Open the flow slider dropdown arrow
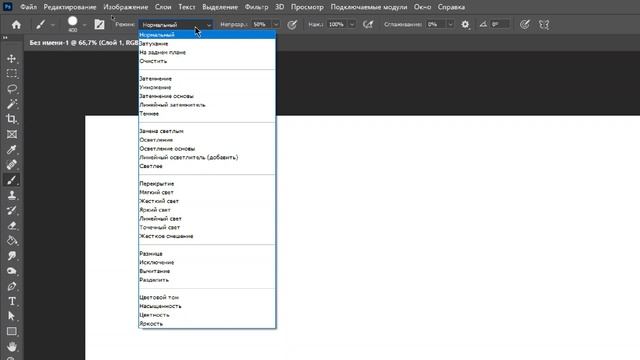 pyautogui.click(x=352, y=24)
